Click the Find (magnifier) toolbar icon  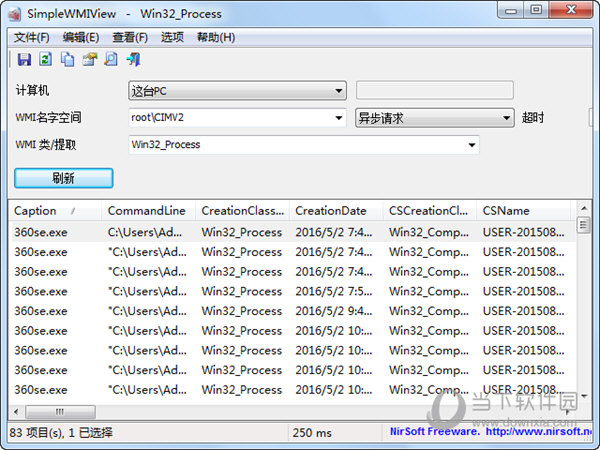111,59
